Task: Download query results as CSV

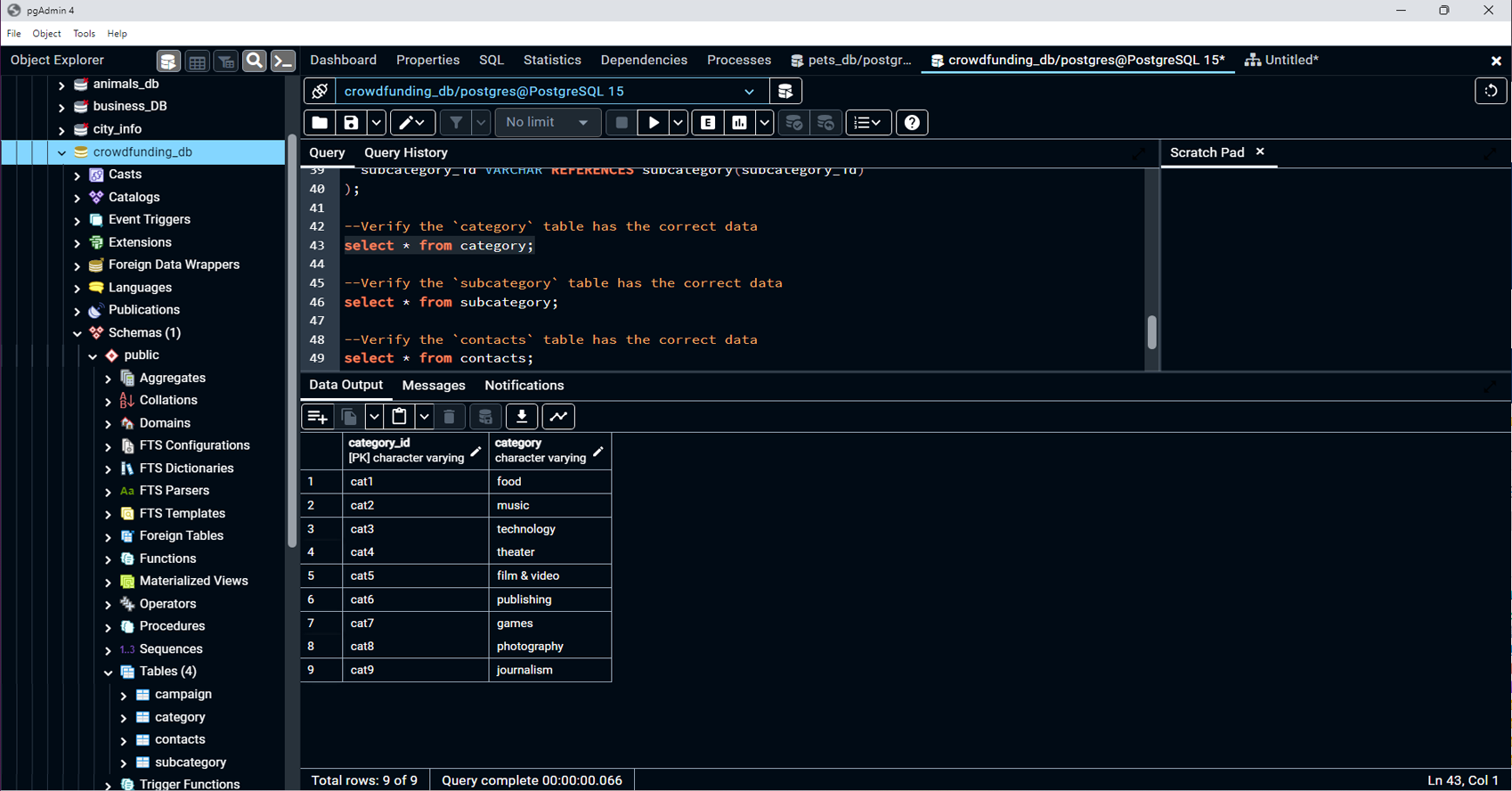Action: coord(522,417)
